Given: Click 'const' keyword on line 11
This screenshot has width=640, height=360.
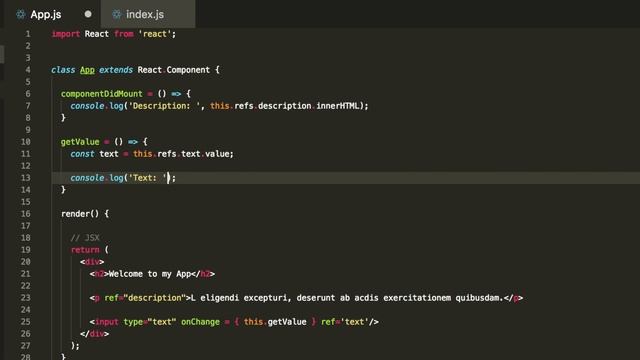Looking at the screenshot, I should coord(82,154).
